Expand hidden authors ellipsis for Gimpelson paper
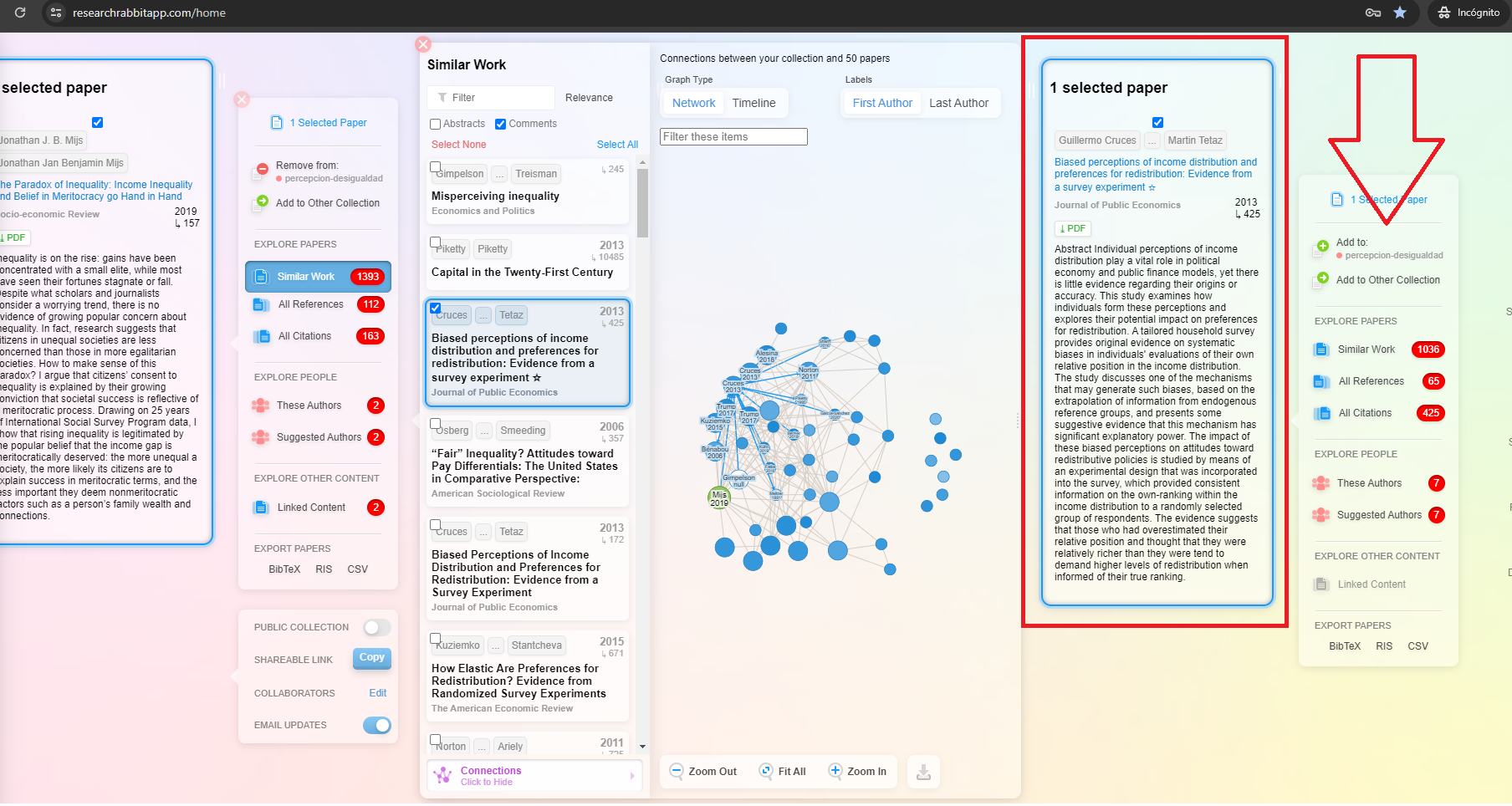Viewport: 1512px width, 806px height. click(499, 174)
